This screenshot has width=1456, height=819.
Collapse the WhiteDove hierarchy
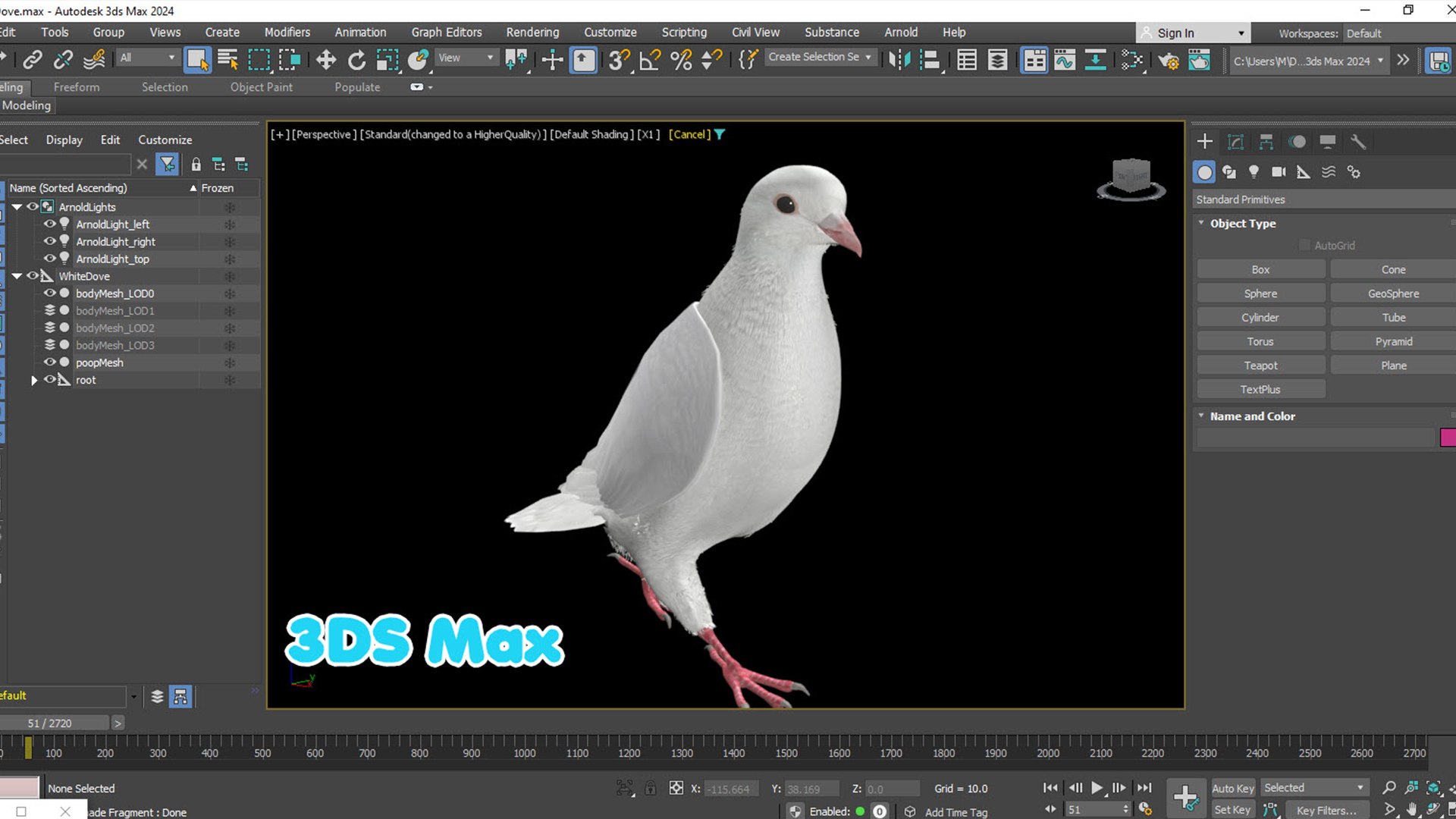point(17,276)
